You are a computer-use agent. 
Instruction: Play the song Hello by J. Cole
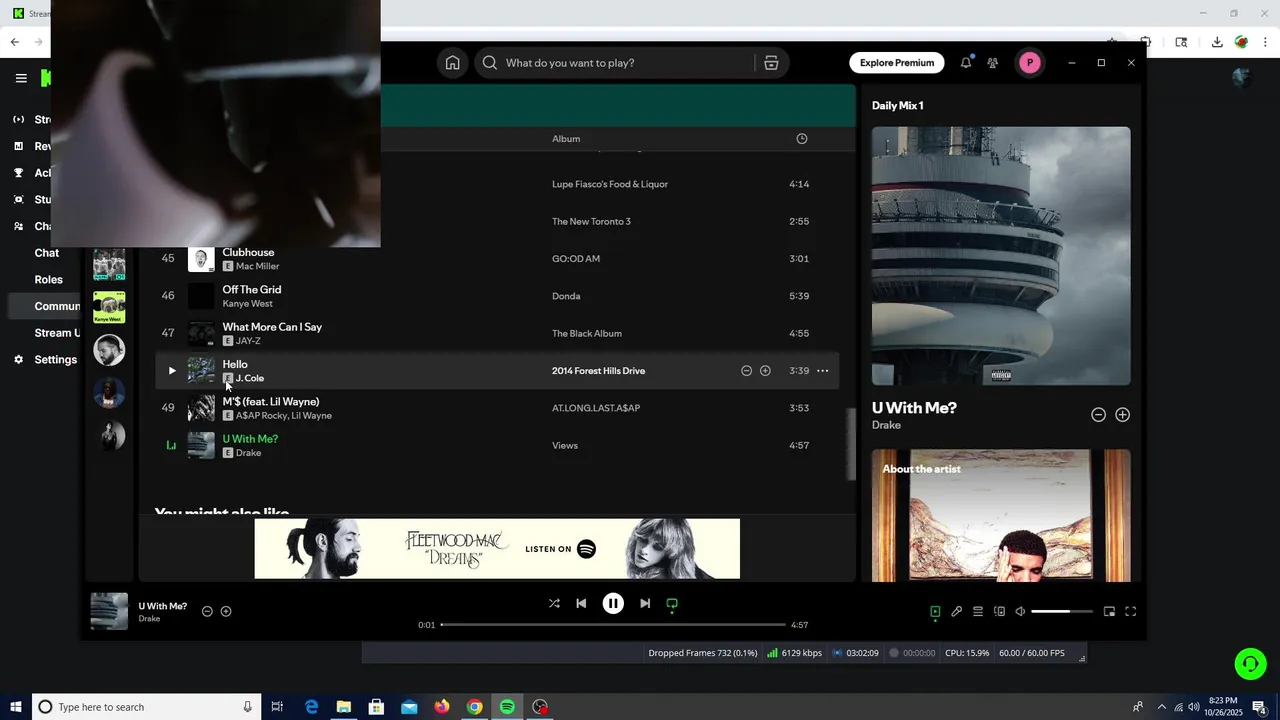(171, 371)
